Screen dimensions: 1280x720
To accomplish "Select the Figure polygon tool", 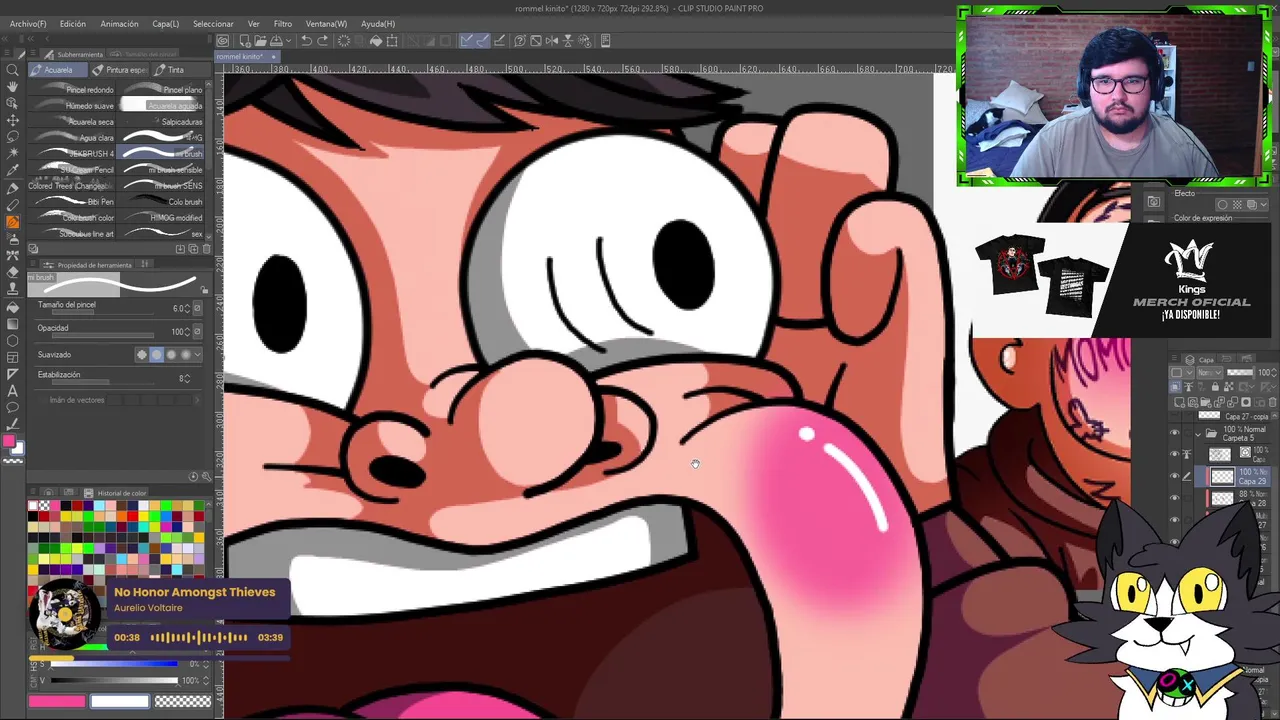I will [x=13, y=340].
